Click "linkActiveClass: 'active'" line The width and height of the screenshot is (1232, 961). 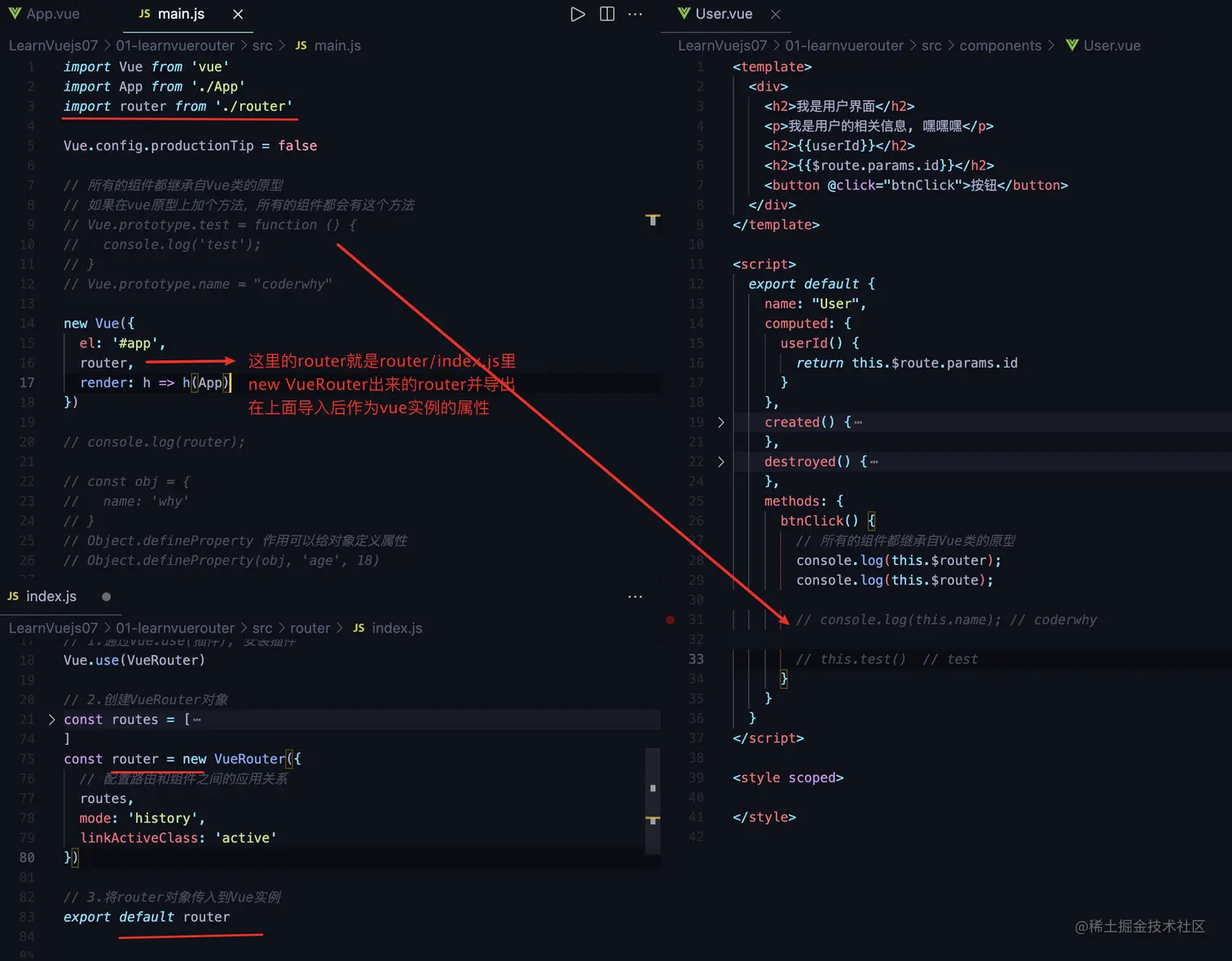pos(178,838)
